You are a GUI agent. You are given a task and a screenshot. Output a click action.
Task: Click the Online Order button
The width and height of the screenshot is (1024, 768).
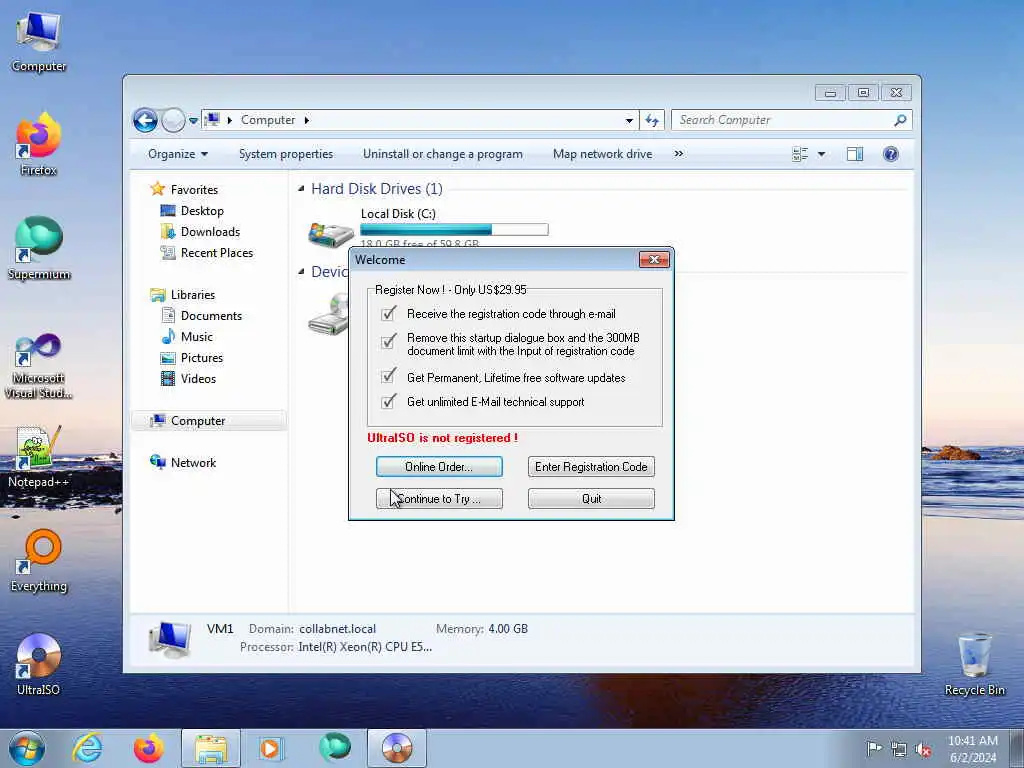(x=440, y=466)
